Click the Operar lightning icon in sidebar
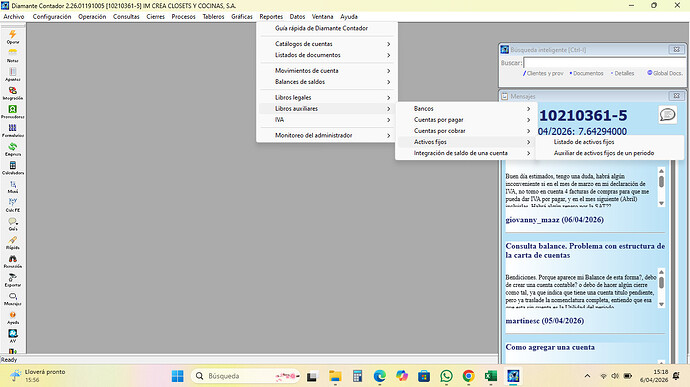690x387 pixels. tap(13, 36)
